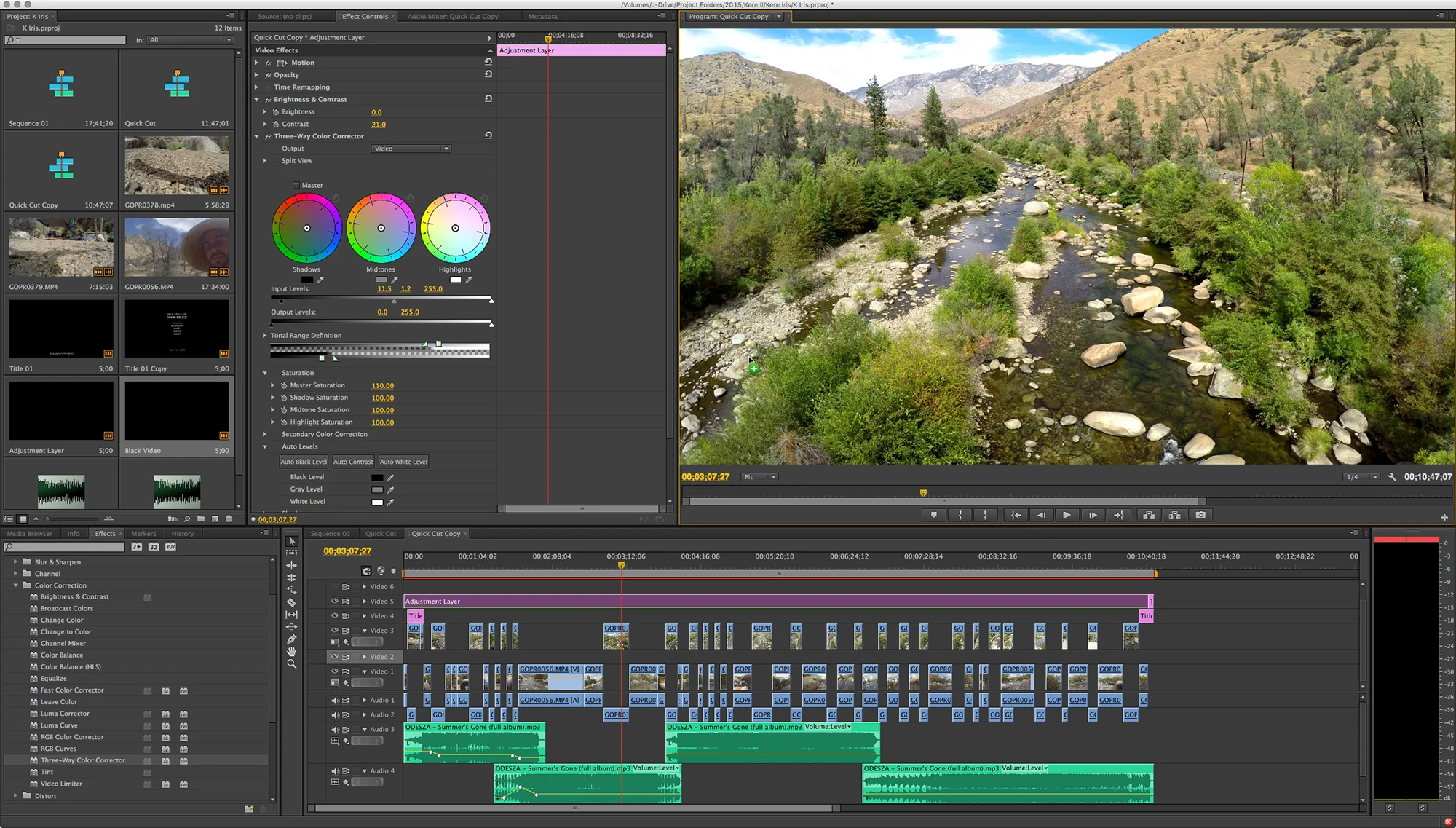The width and height of the screenshot is (1456, 828).
Task: Toggle visibility eye for Video 5 track
Action: [x=335, y=602]
